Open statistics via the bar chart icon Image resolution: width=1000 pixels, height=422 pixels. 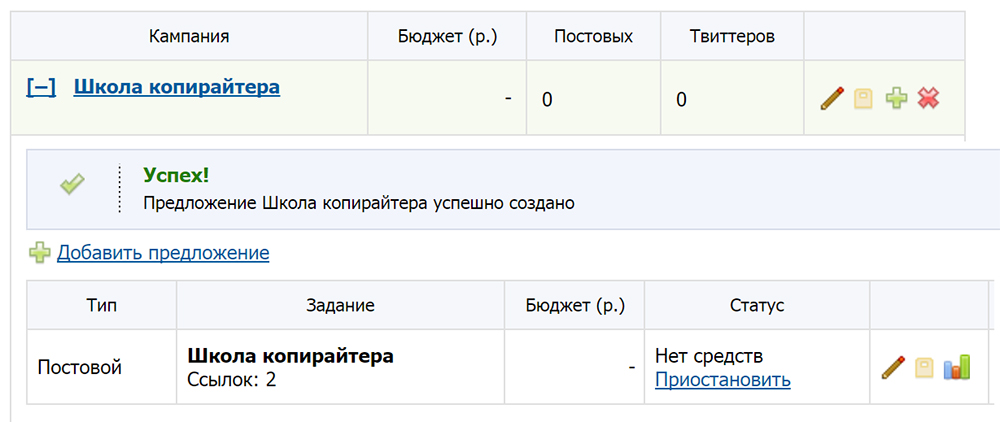tap(958, 367)
